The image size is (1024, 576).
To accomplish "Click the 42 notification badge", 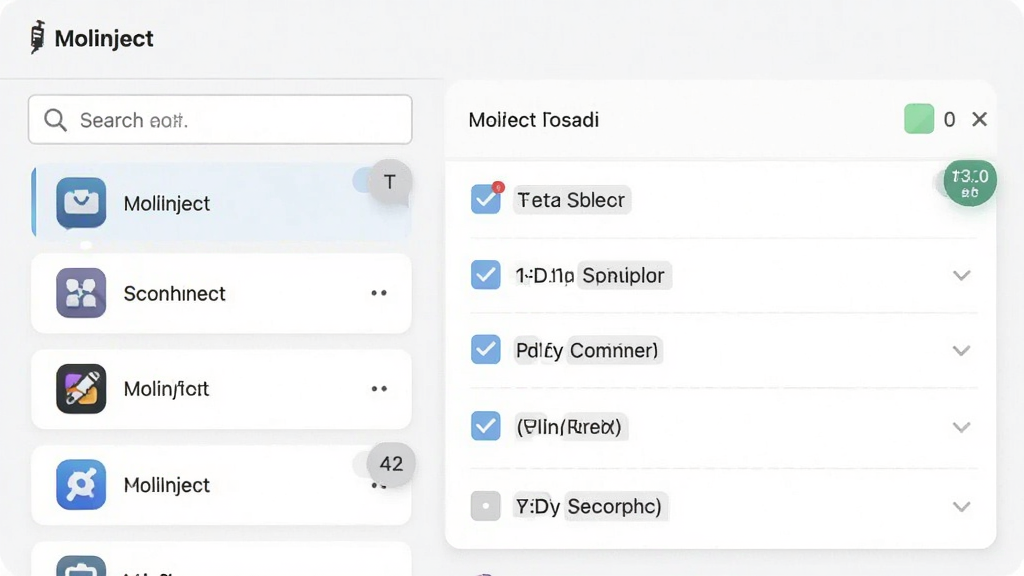I will tap(391, 464).
